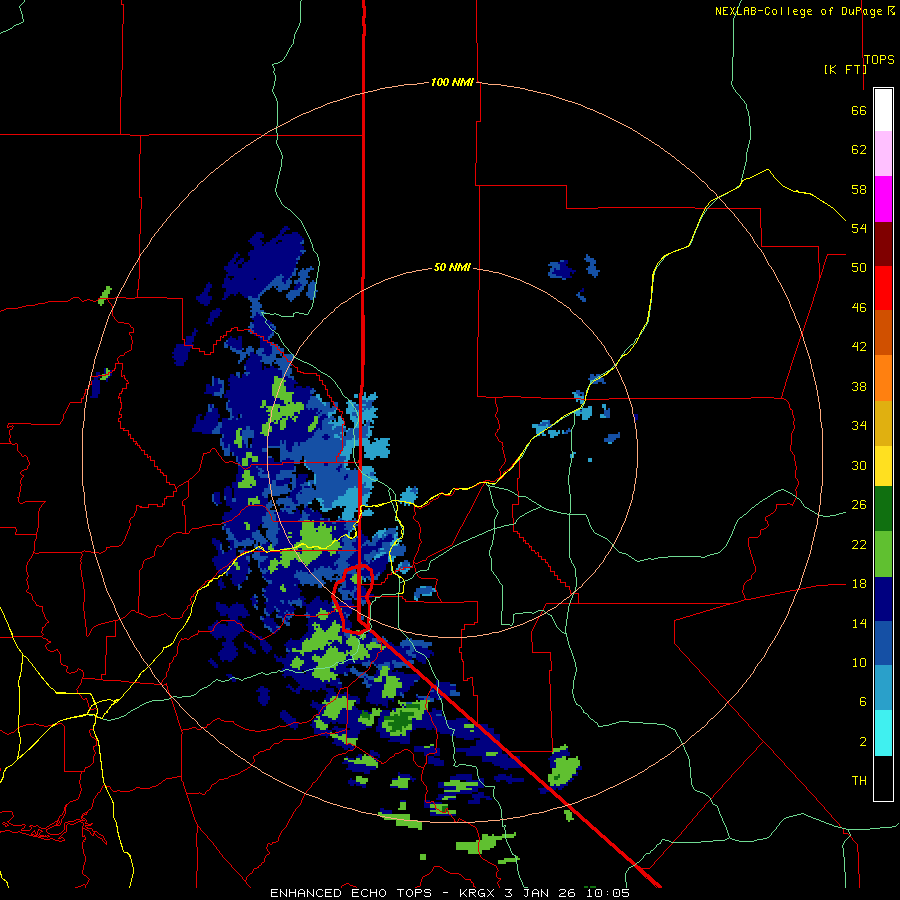
Task: Click the "22" legend label
Action: [859, 544]
